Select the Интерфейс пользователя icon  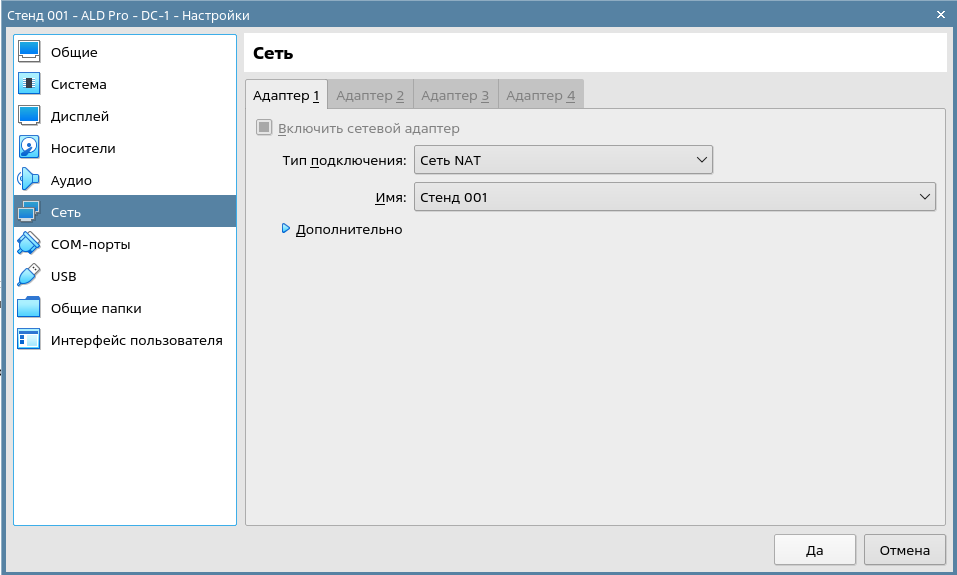coord(29,340)
